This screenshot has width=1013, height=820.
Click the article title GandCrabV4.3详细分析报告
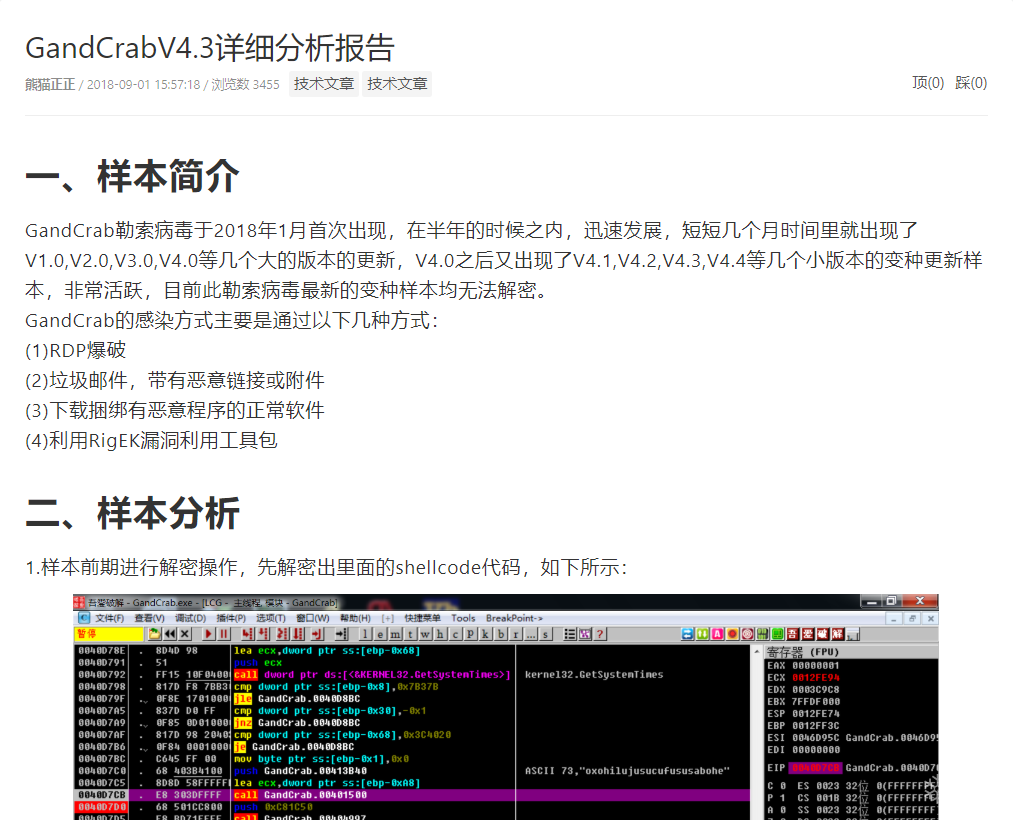tap(209, 48)
